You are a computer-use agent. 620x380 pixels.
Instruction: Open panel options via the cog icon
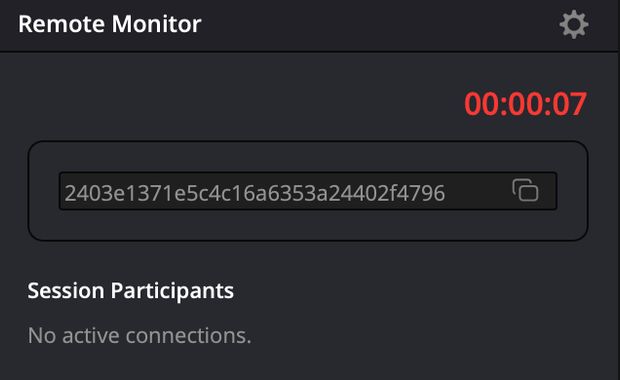(574, 25)
